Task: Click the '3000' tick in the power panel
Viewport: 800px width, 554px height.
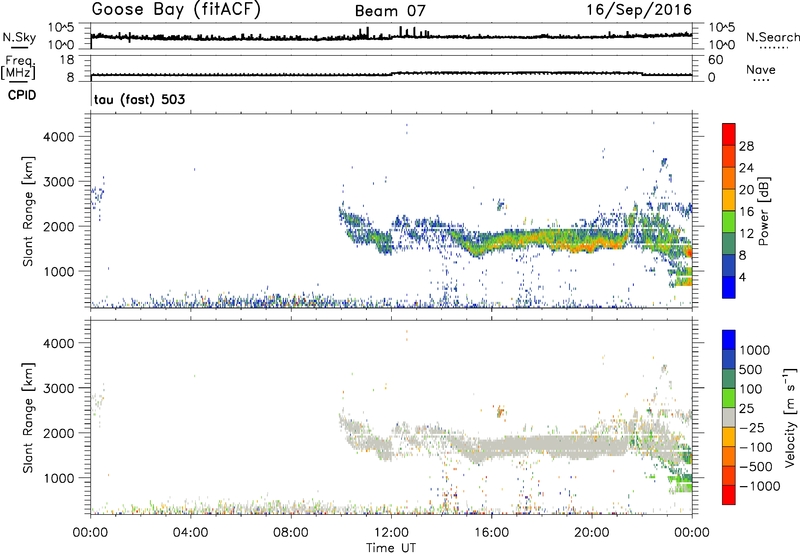Action: coord(59,182)
